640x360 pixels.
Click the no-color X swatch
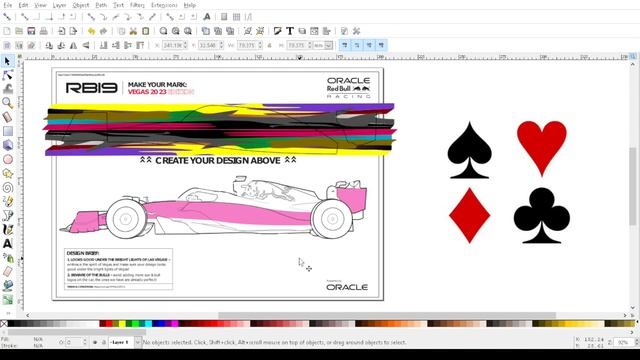4,324
